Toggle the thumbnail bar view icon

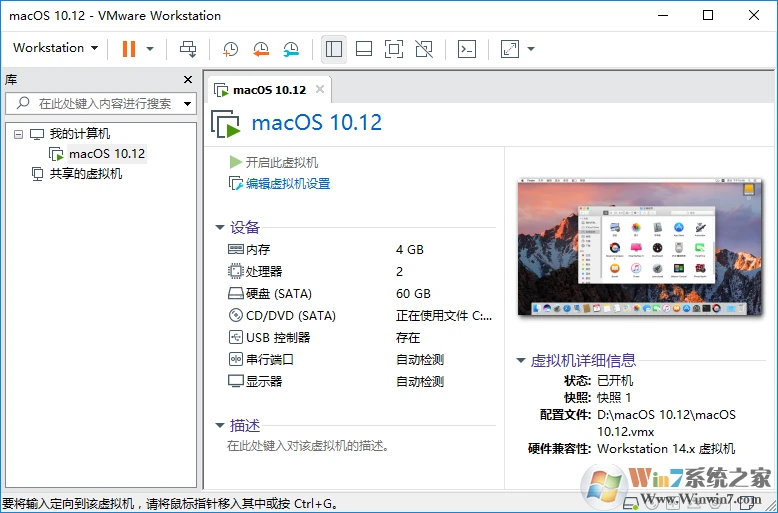point(364,48)
